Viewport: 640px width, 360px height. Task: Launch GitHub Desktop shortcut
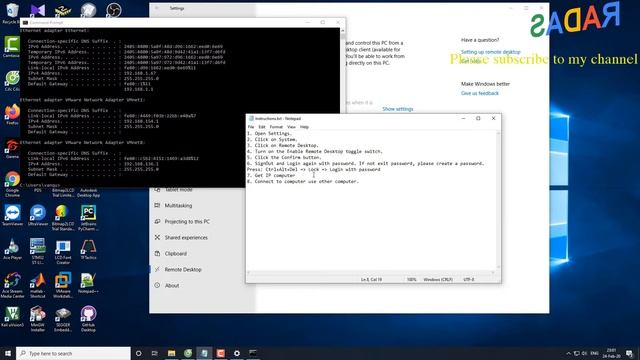(x=88, y=319)
